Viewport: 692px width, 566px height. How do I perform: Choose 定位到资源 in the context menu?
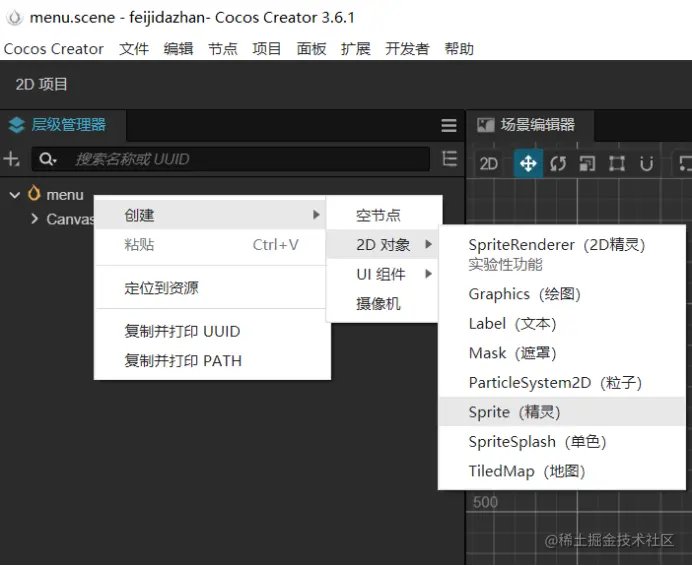210,288
